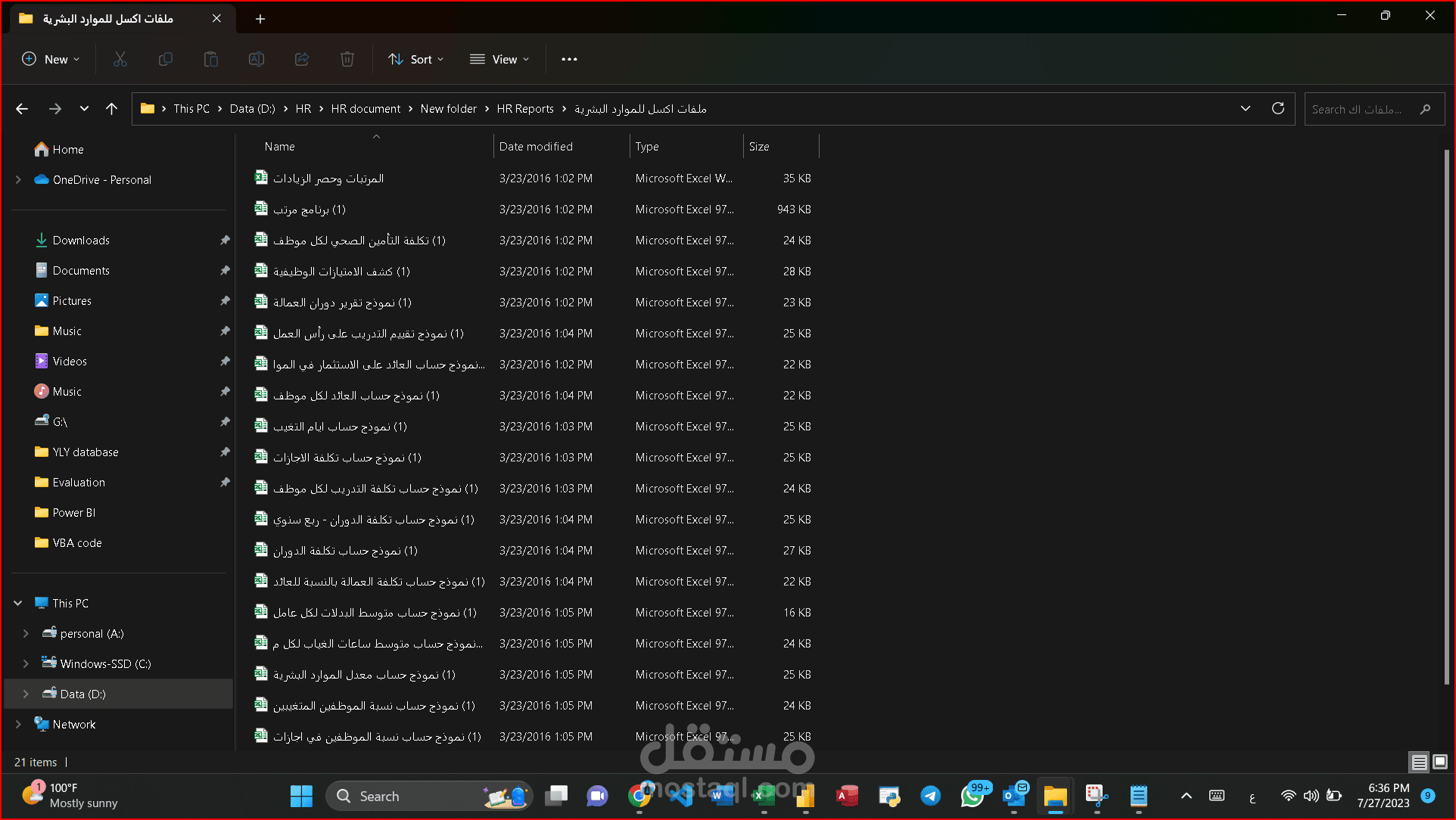Select the file كشف الامتيازات الوظيفية (1)

coord(341,271)
